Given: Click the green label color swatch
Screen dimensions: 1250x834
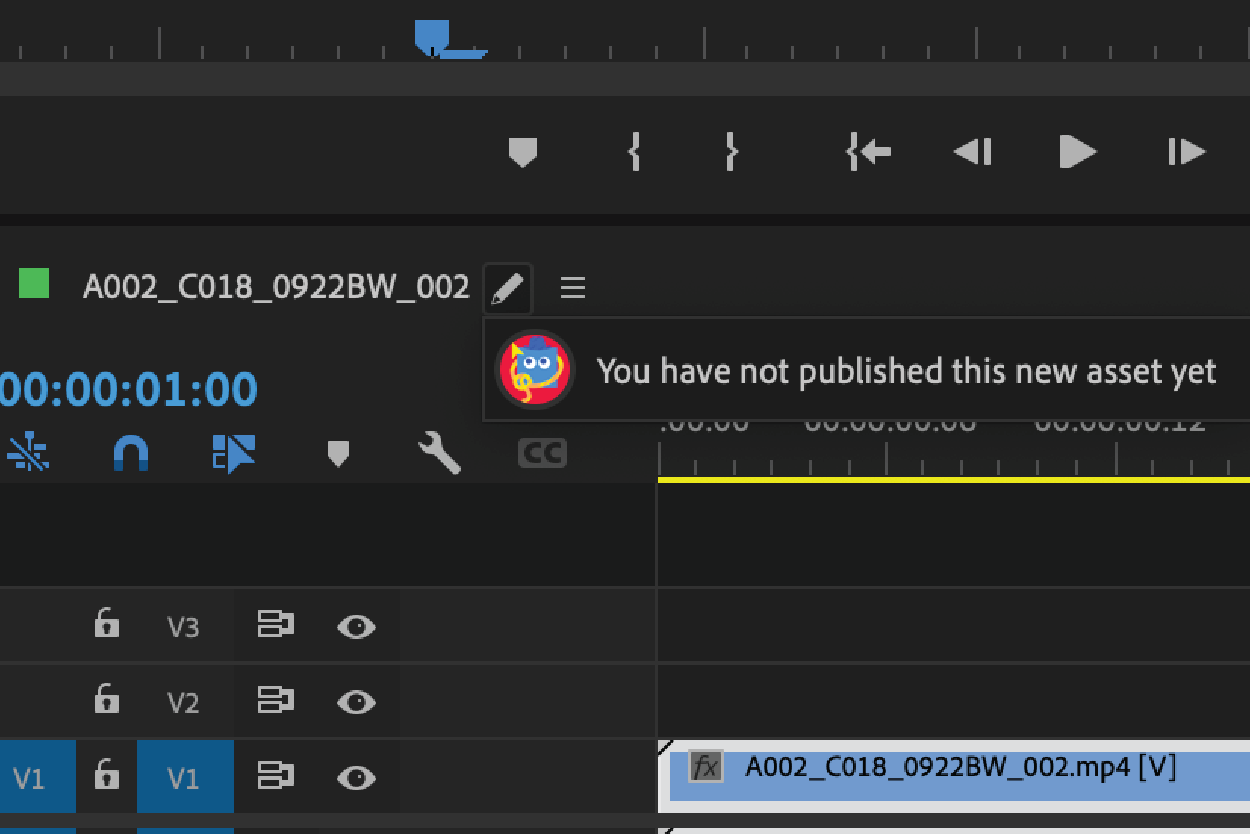Looking at the screenshot, I should 34,284.
